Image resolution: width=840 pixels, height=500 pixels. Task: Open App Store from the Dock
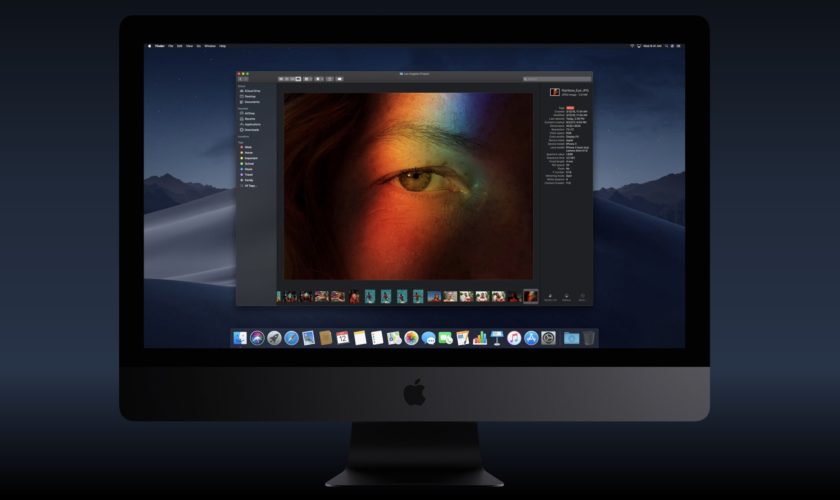pos(531,338)
